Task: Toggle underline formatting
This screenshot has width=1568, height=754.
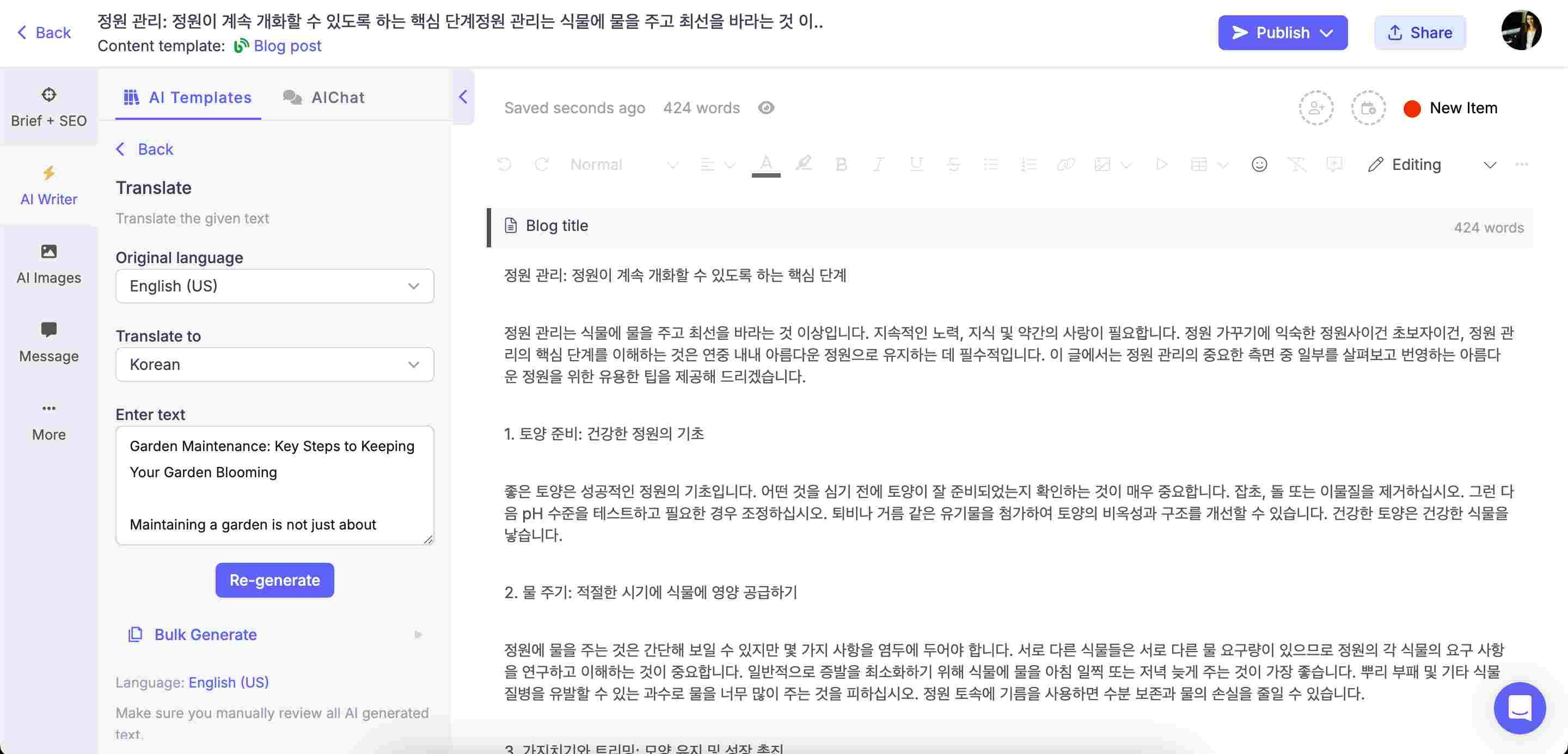Action: click(915, 165)
